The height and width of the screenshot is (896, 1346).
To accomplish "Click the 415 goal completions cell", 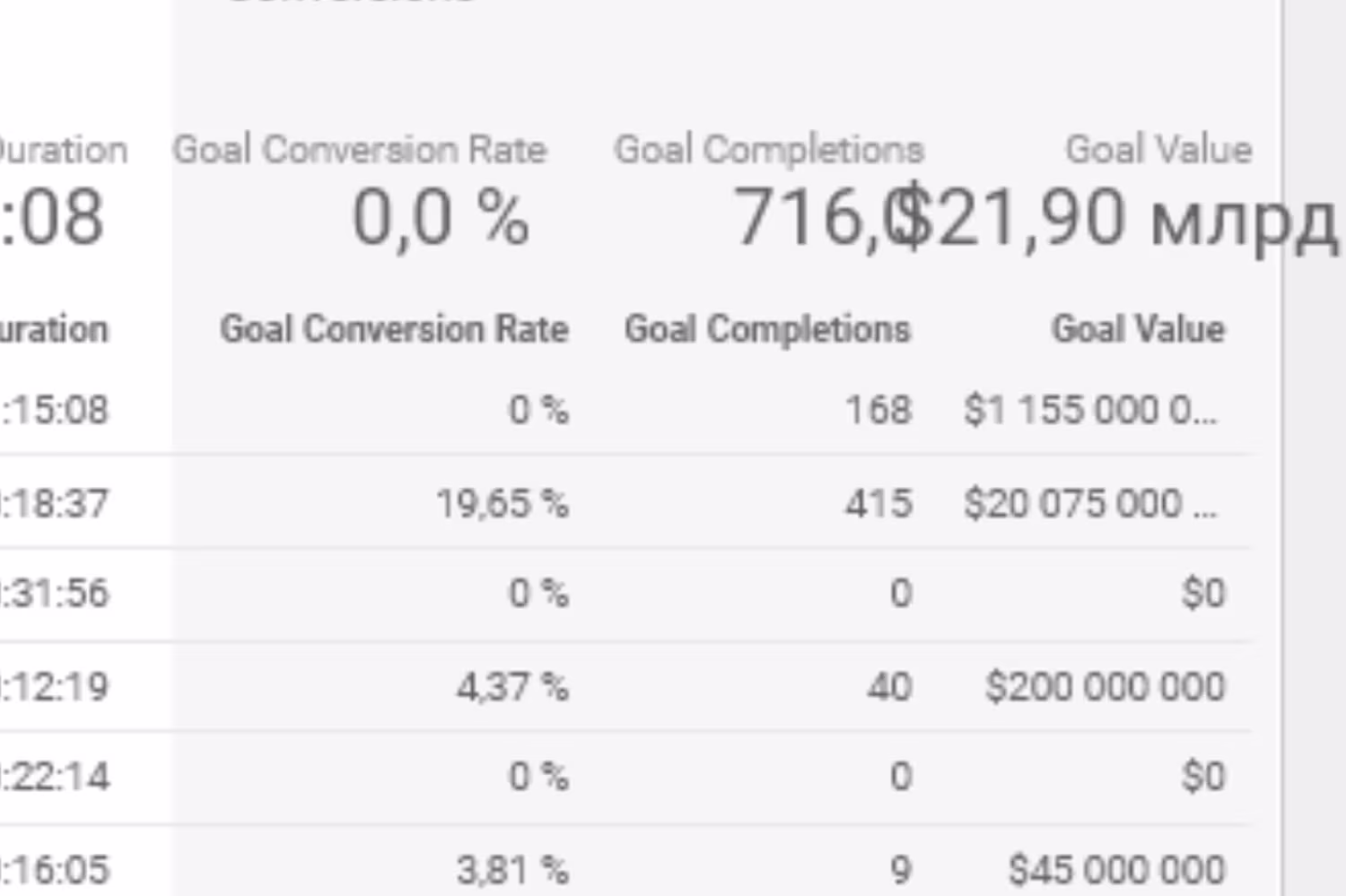I will pyautogui.click(x=878, y=503).
